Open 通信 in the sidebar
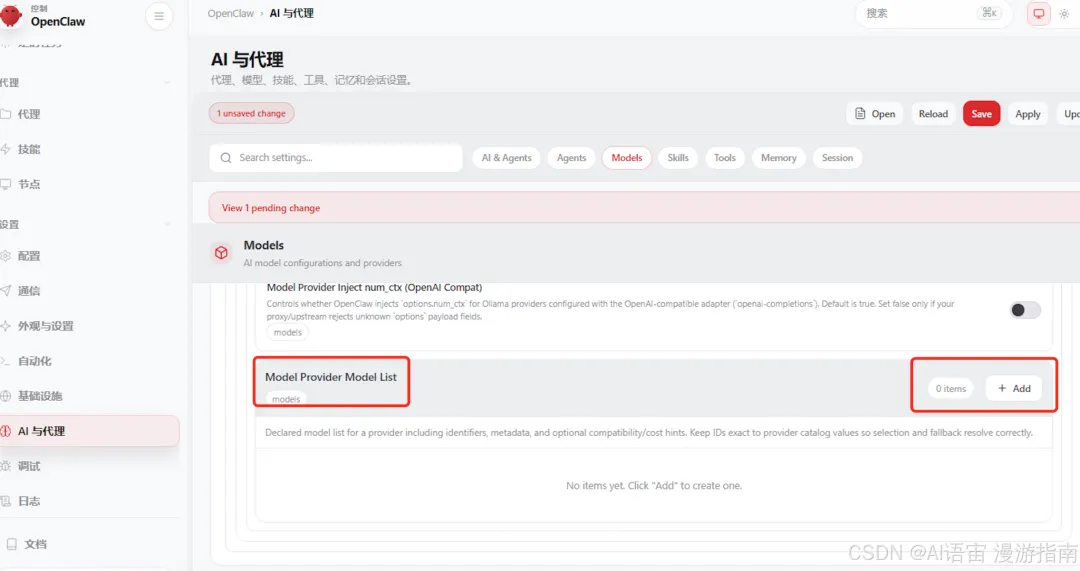This screenshot has width=1080, height=571. (90, 291)
